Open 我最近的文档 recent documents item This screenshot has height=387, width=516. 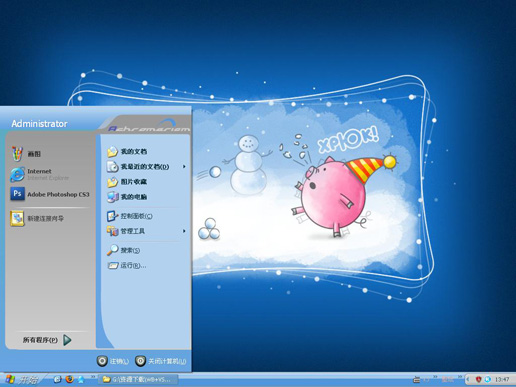(145, 166)
